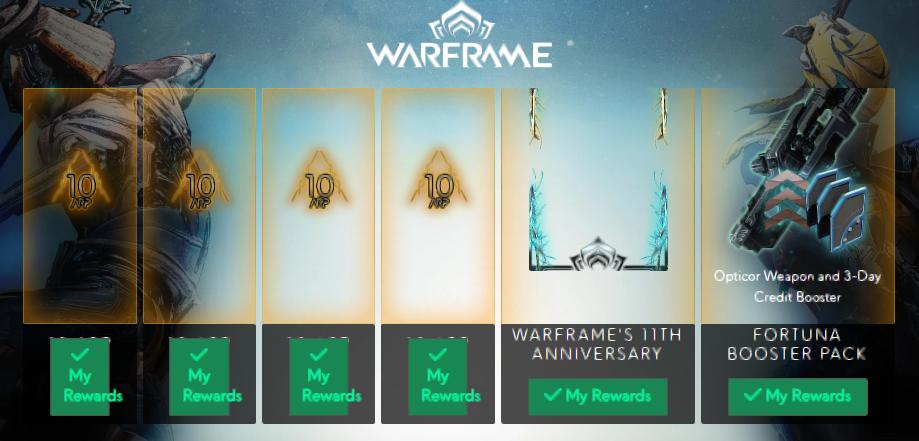Click the Warframe's 11th Anniversary title
This screenshot has width=919, height=441.
click(x=598, y=344)
